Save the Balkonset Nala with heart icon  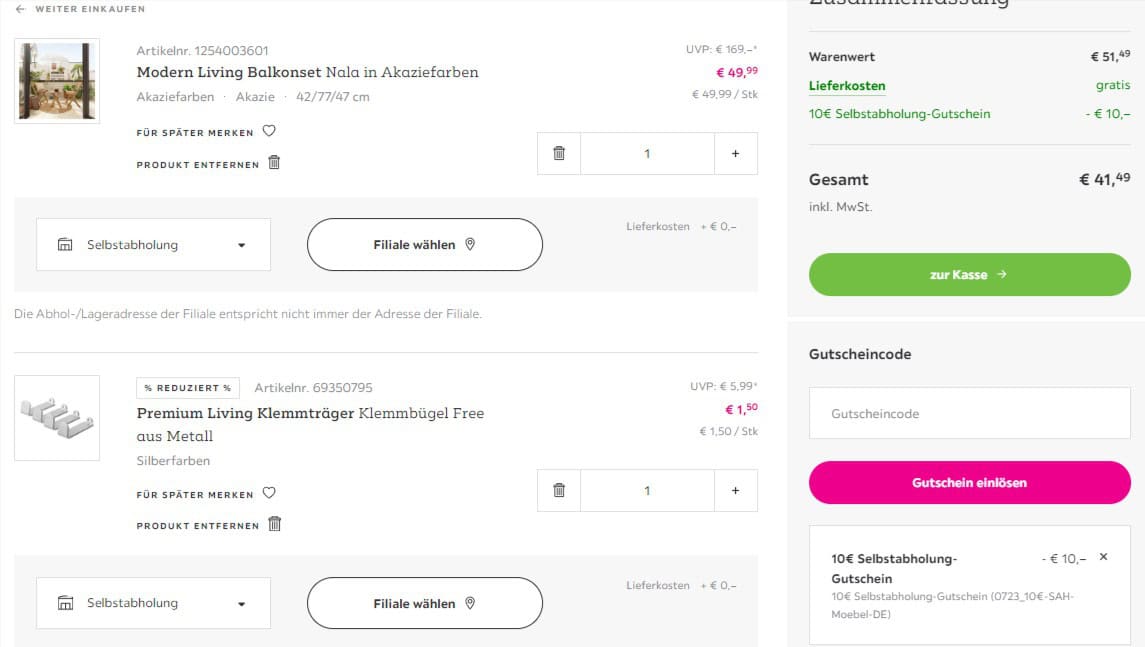[269, 131]
